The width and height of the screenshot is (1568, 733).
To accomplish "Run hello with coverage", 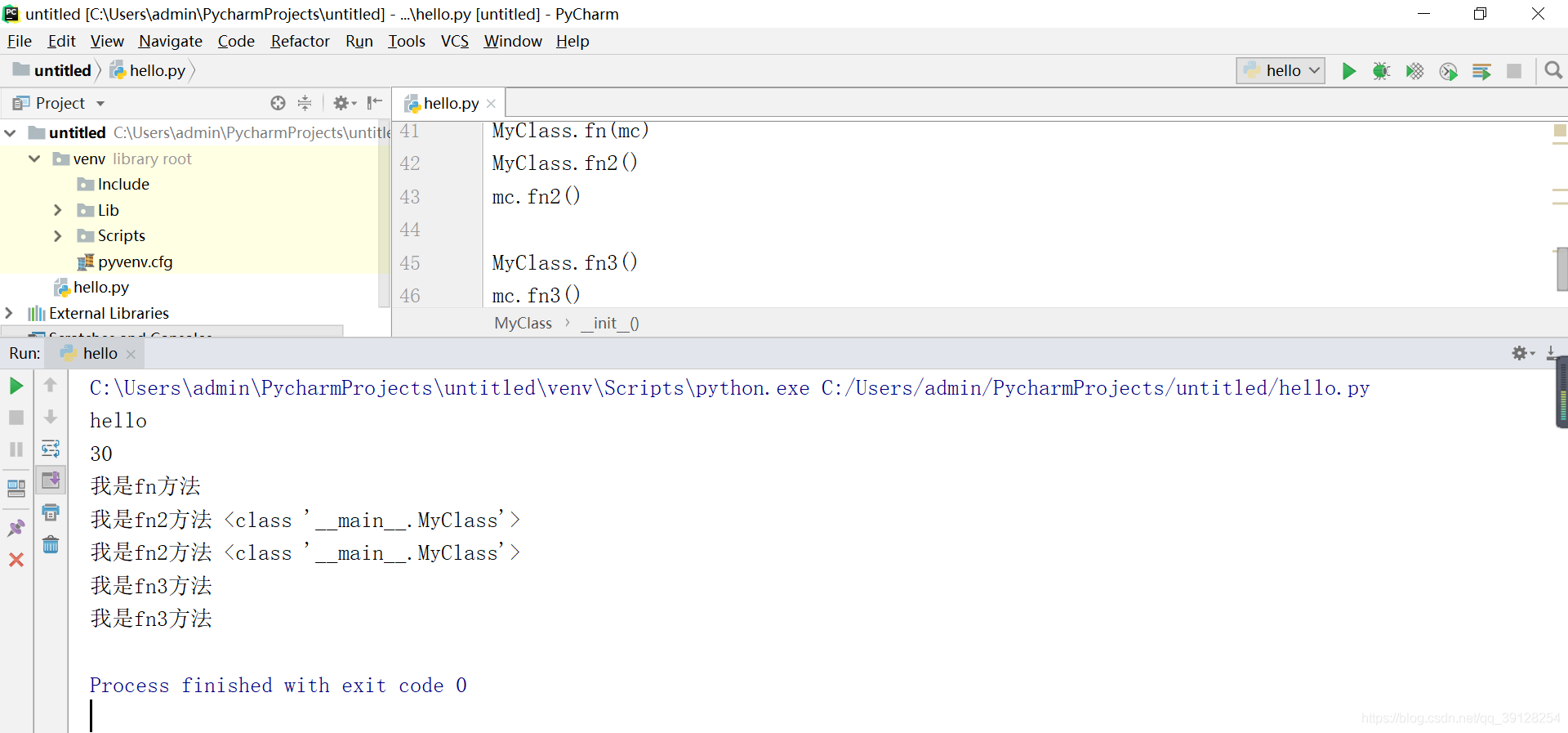I will [1414, 71].
